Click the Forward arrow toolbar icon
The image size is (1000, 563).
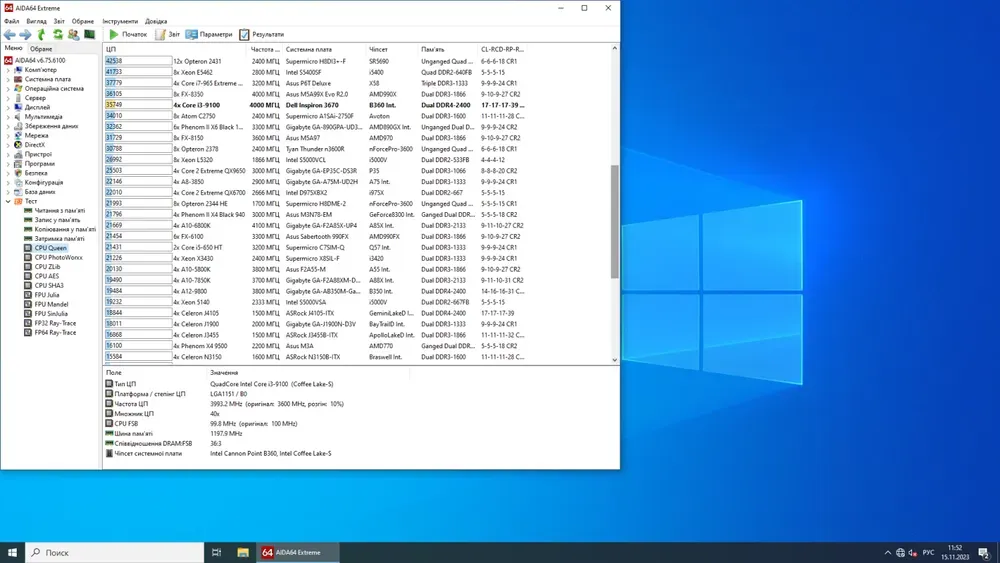(26, 34)
